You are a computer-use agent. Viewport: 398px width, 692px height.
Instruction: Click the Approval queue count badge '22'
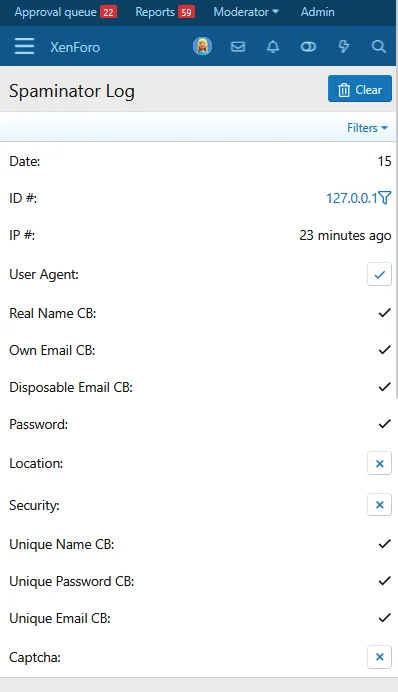[109, 12]
